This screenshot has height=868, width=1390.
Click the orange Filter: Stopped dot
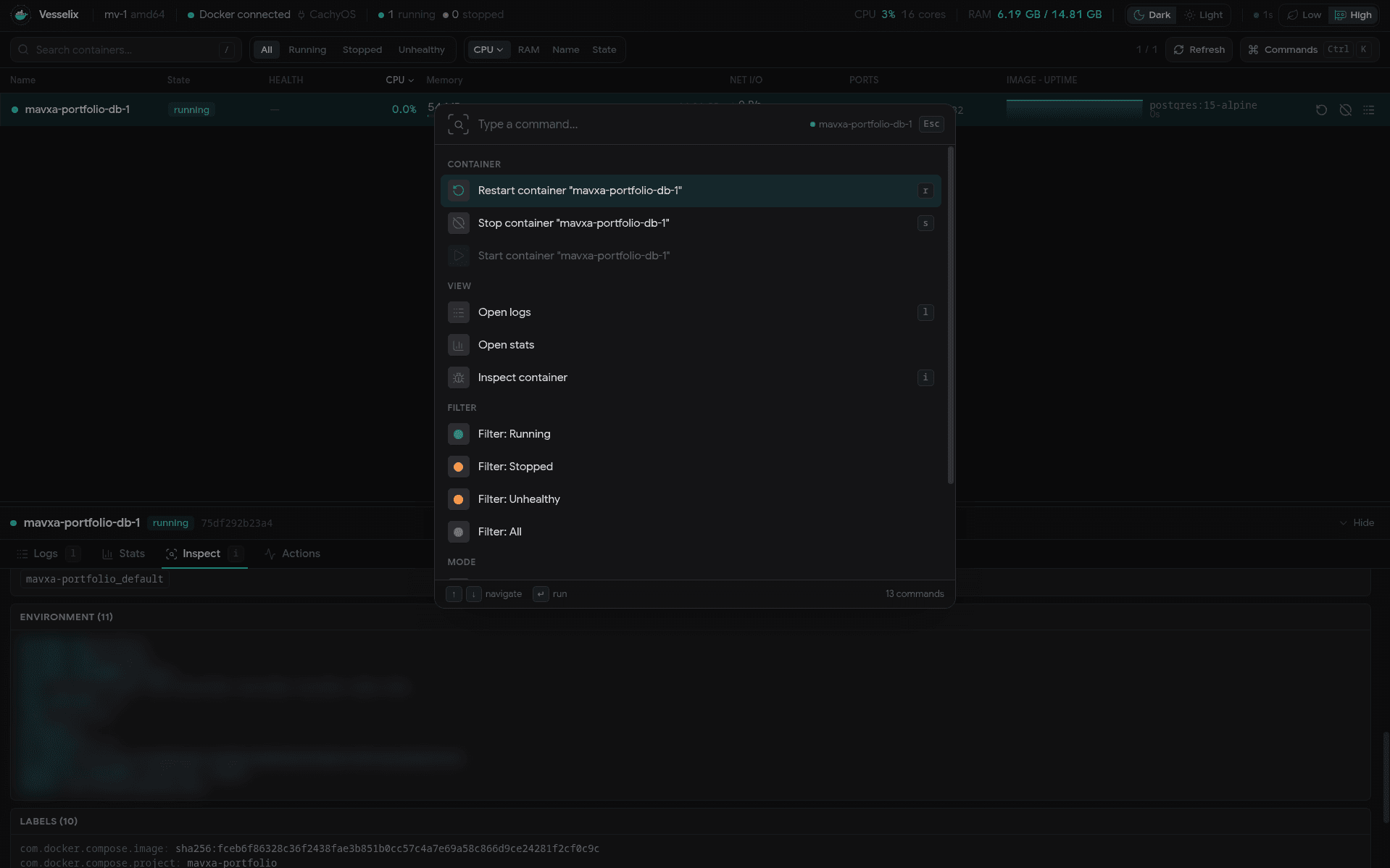[x=459, y=467]
